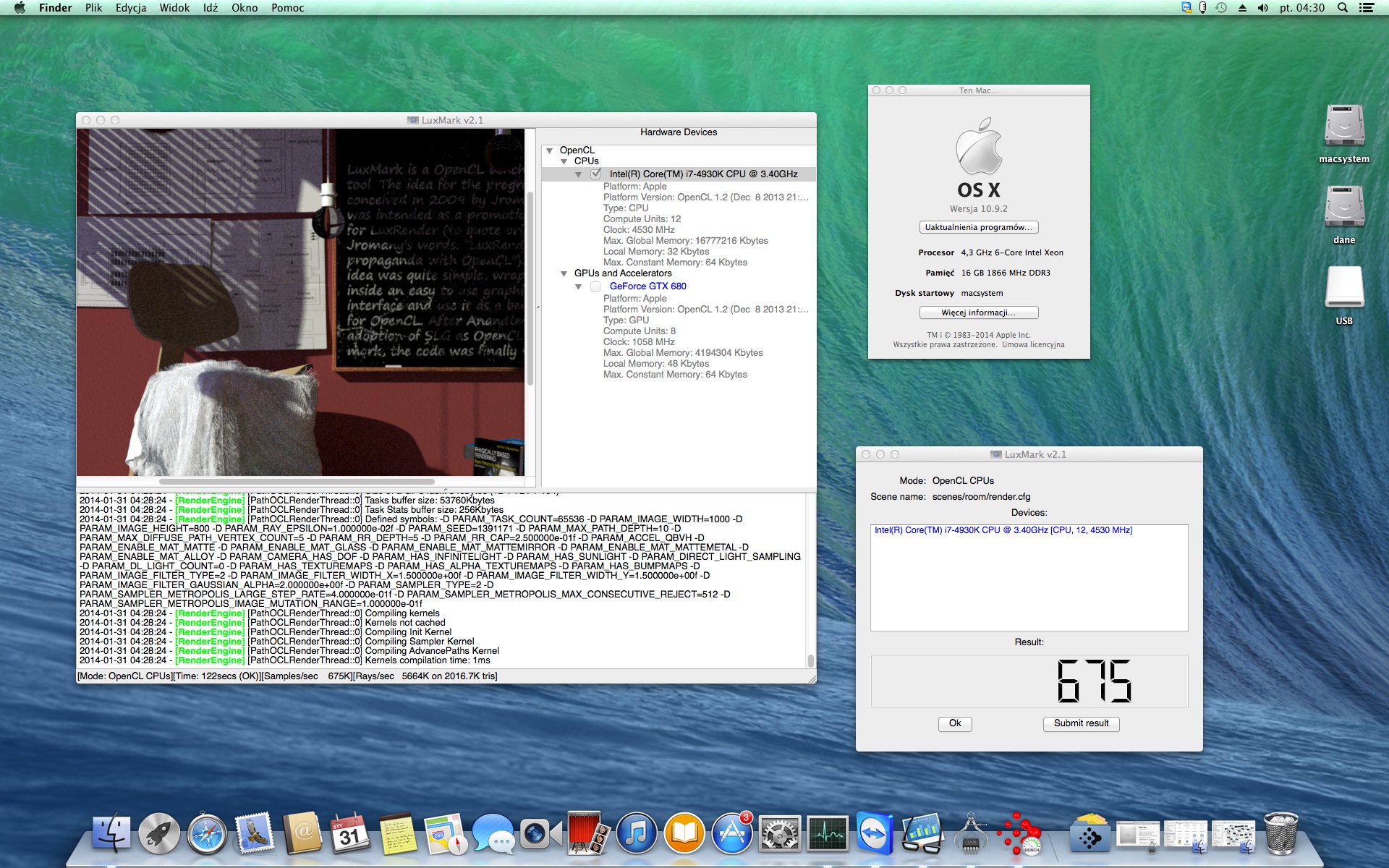Open the Okno menu
The width and height of the screenshot is (1389, 868).
(245, 8)
